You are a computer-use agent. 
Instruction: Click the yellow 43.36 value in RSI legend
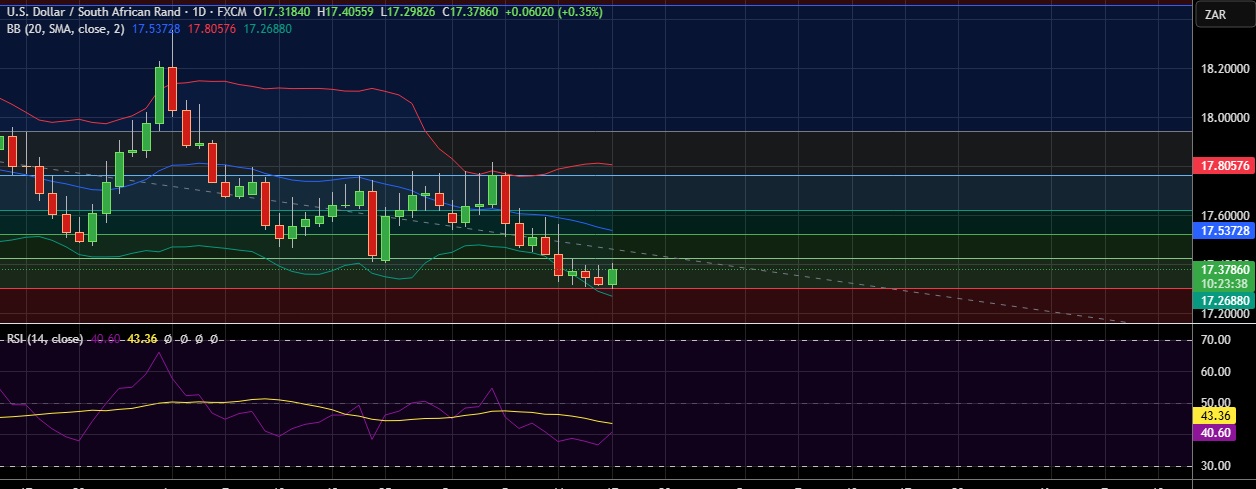(144, 339)
